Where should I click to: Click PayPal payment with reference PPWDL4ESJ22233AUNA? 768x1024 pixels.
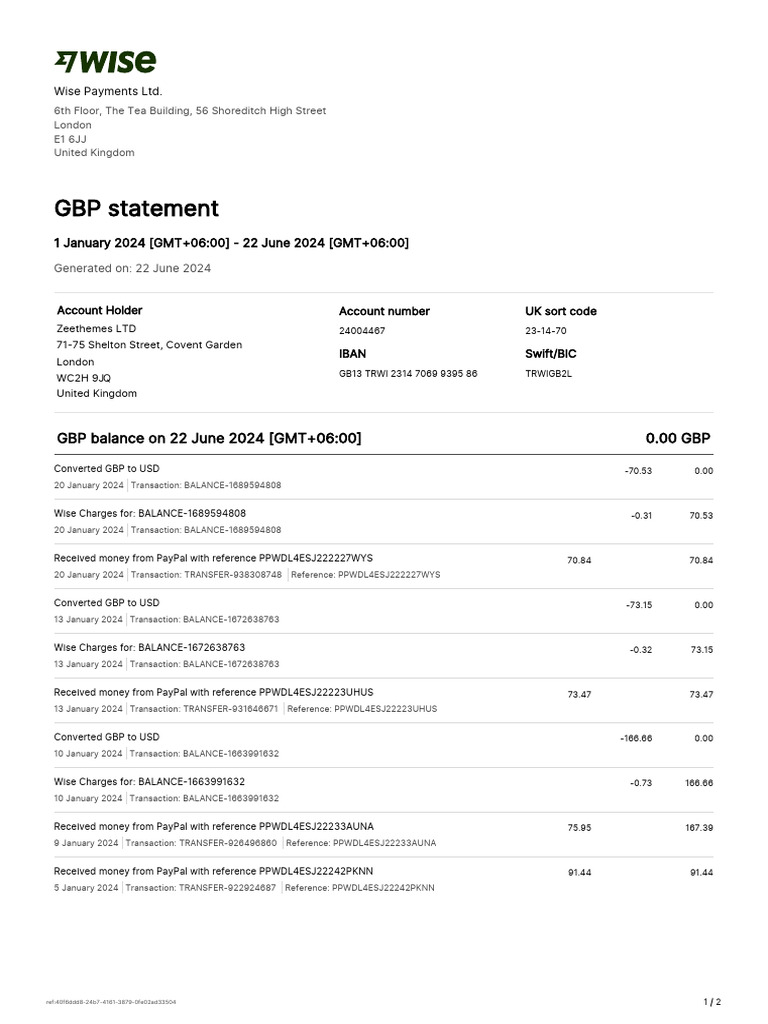[x=213, y=827]
